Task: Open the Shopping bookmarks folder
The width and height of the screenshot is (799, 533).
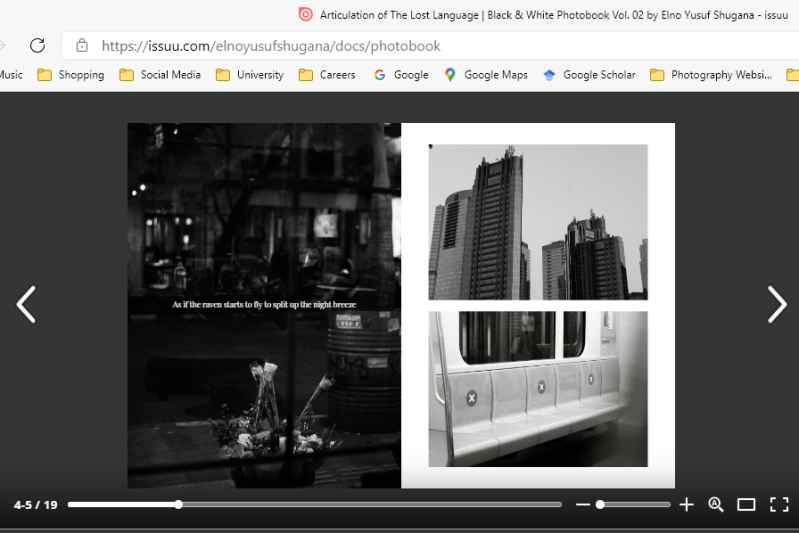Action: [x=71, y=75]
